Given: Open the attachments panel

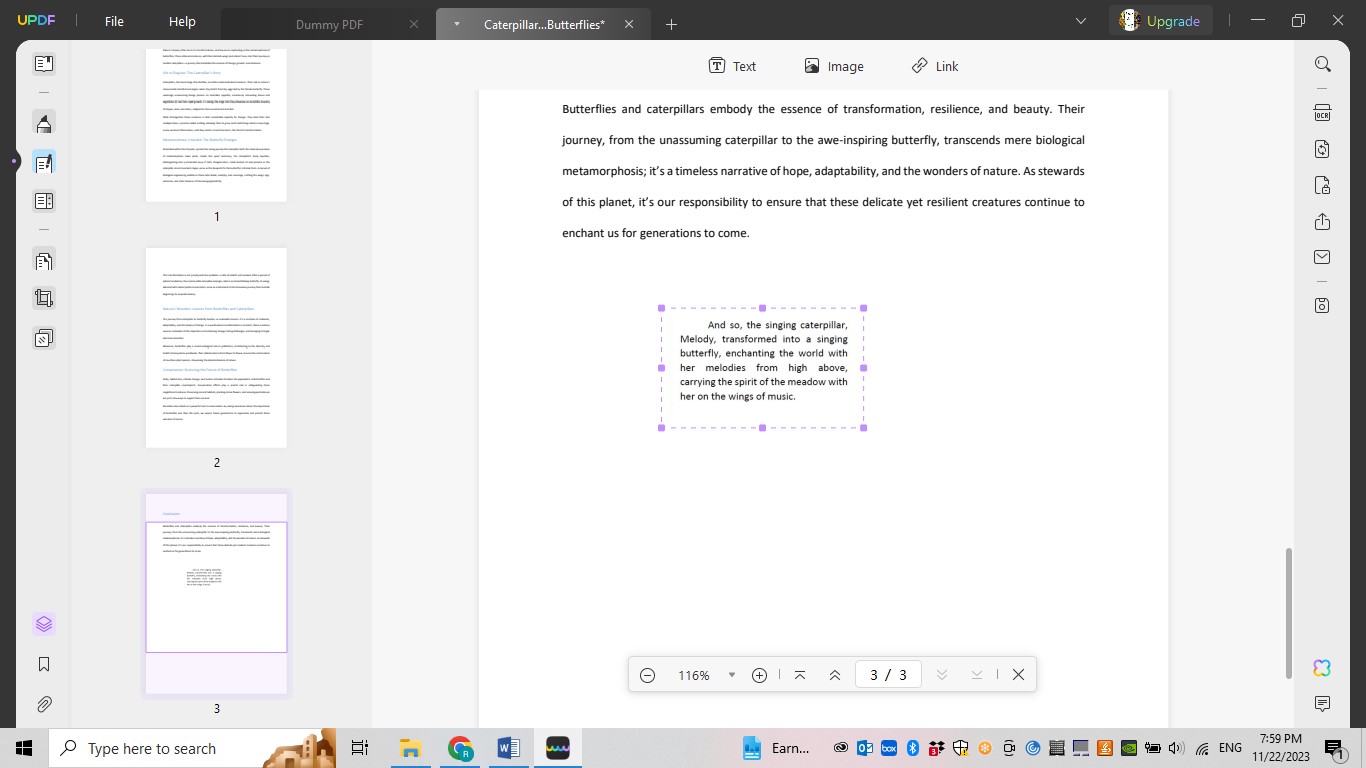Looking at the screenshot, I should pos(43,703).
